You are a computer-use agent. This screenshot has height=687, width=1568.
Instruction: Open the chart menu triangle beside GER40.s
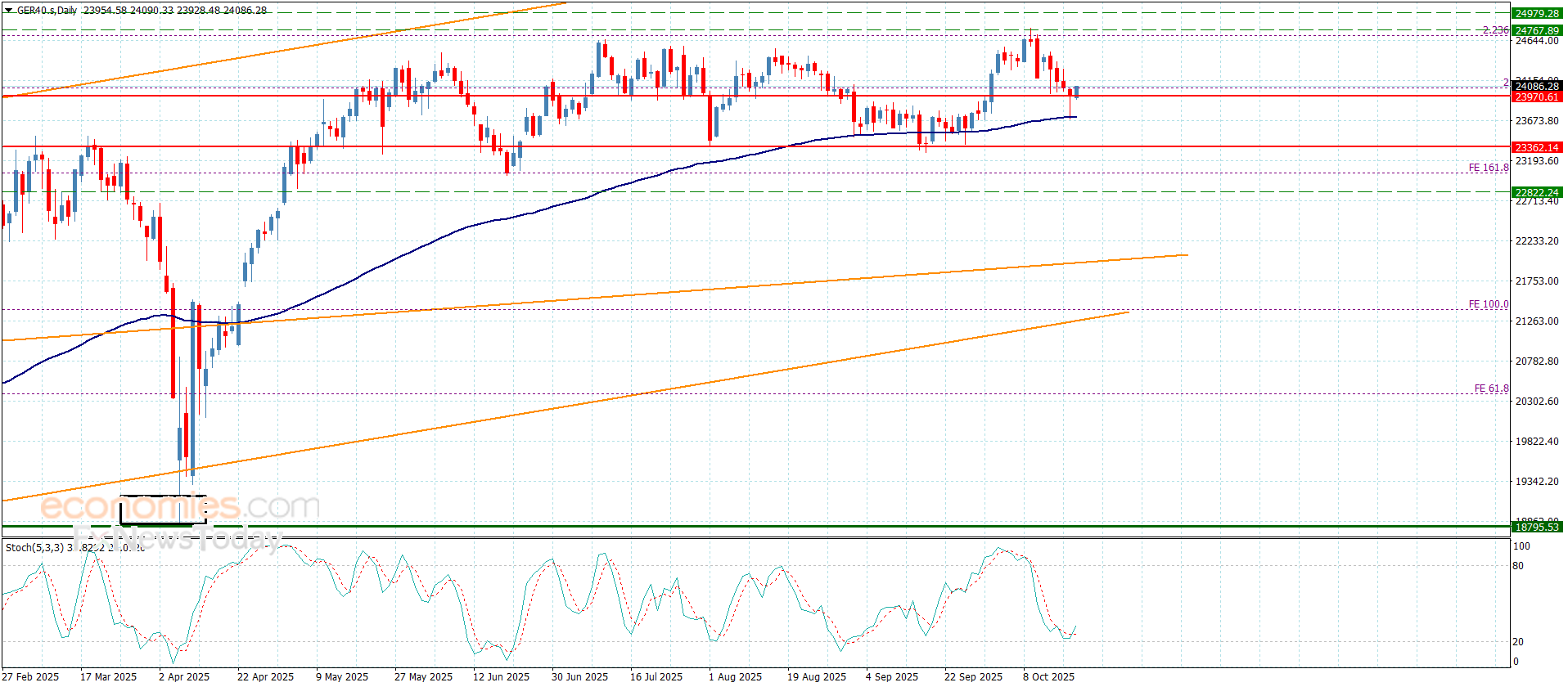[8, 11]
